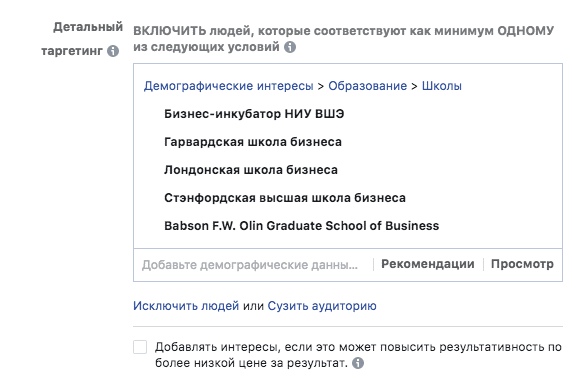Click the 'Добавлять интересы' checkbox label text
Screen dimensions: 579x386
coord(358,355)
